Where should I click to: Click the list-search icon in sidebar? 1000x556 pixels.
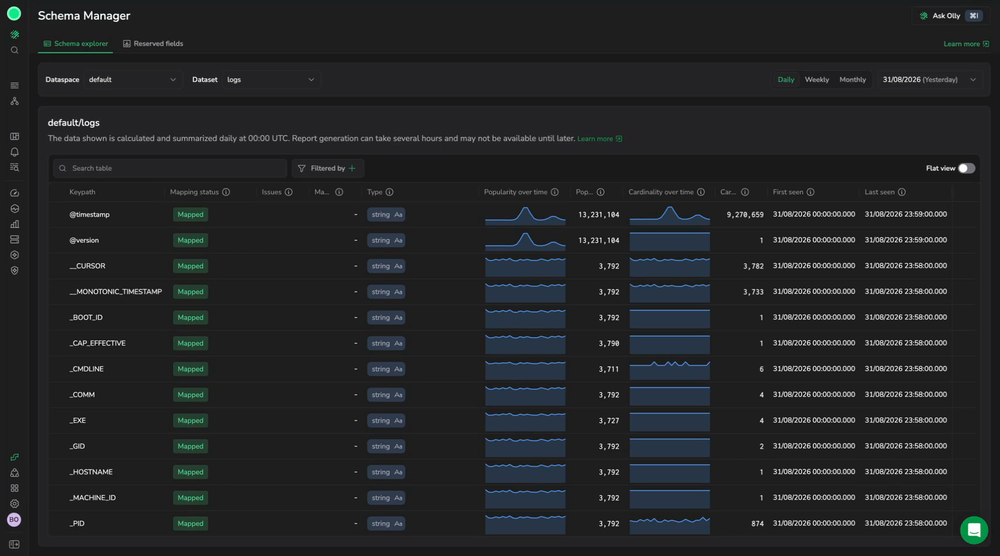coord(14,167)
